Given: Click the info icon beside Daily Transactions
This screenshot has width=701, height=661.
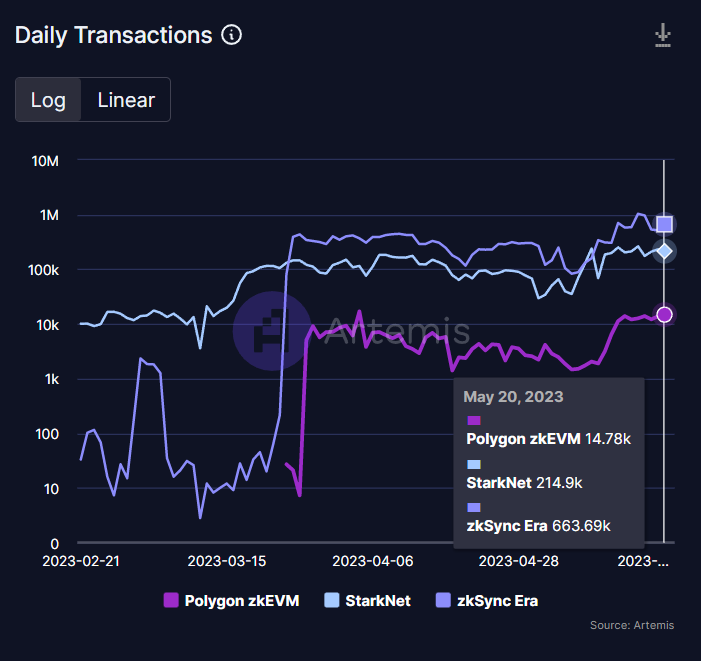Looking at the screenshot, I should 231,35.
